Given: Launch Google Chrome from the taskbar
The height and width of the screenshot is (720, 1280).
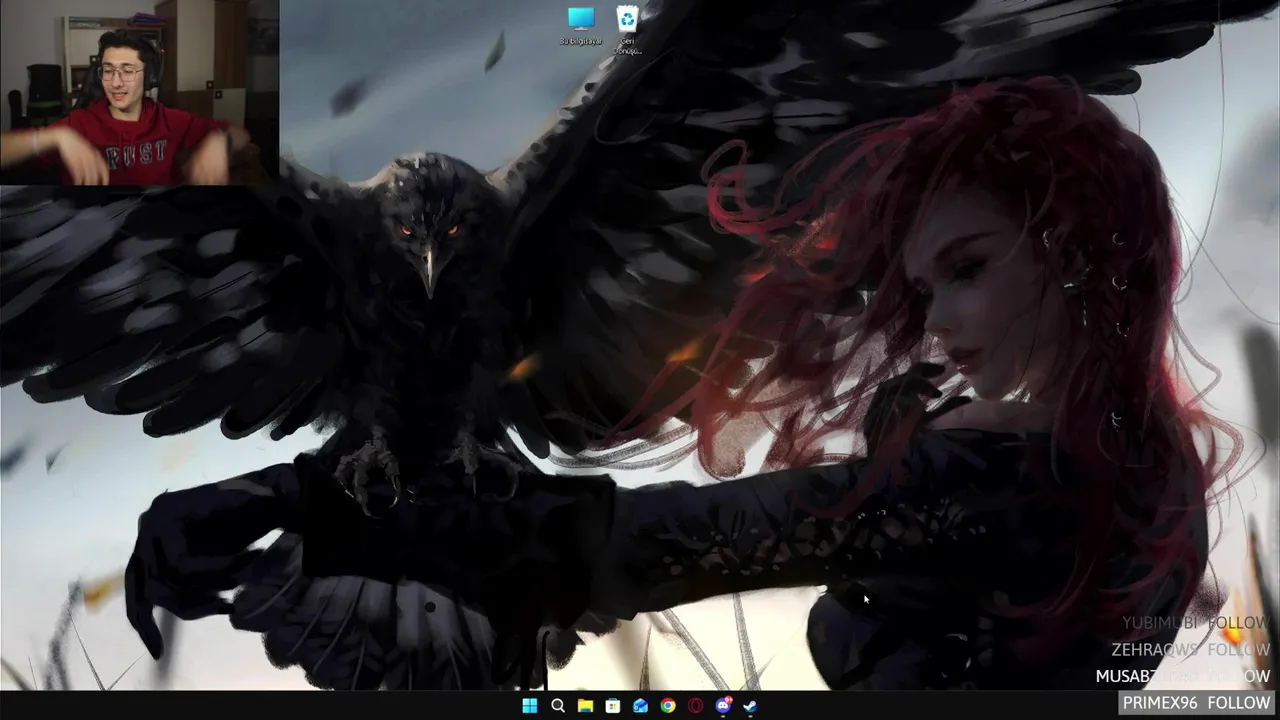Looking at the screenshot, I should pyautogui.click(x=668, y=706).
